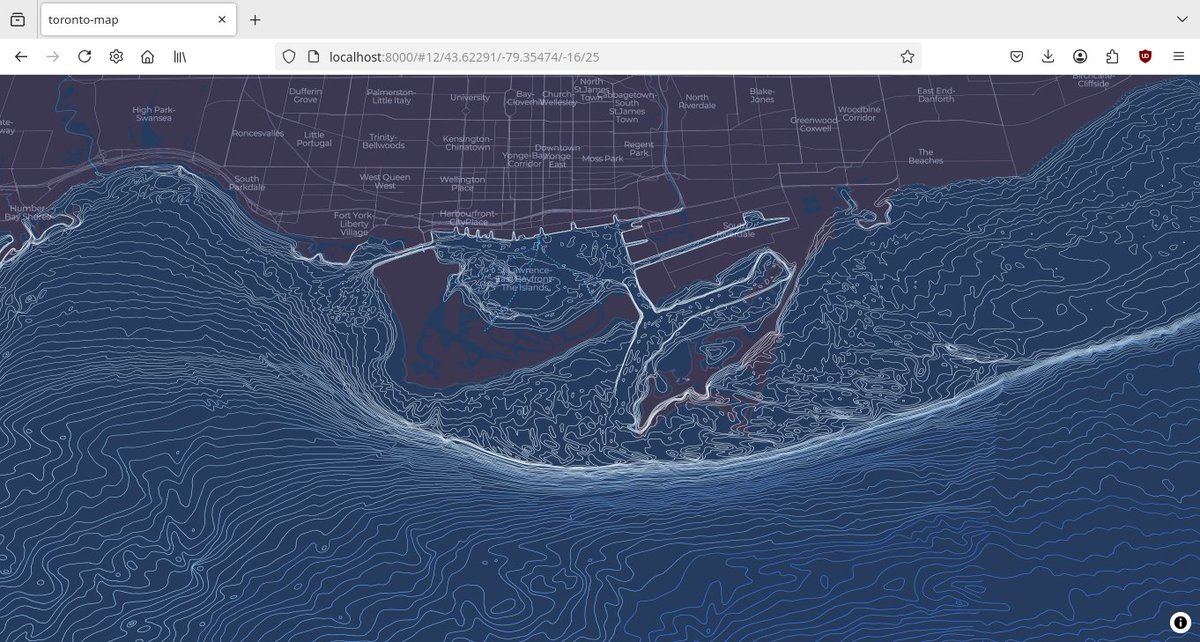Toggle tracking protection via the shield
Screen dimensions: 1200x642
[288, 56]
